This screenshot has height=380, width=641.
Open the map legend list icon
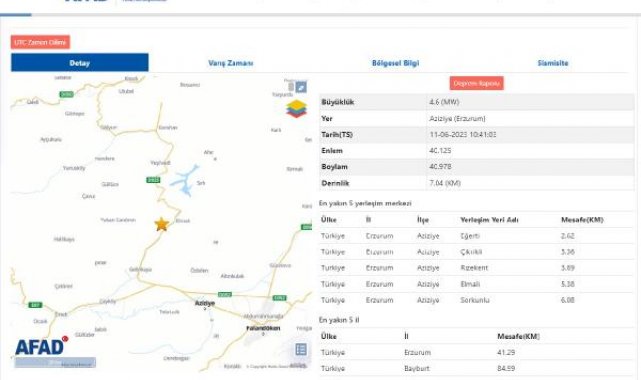[301, 349]
